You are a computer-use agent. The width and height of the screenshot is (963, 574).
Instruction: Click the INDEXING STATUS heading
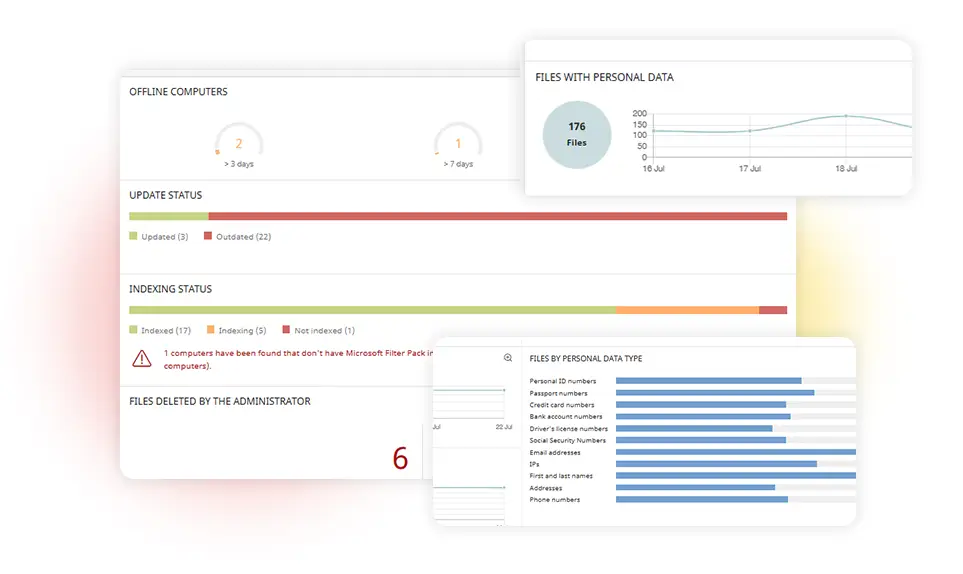pyautogui.click(x=170, y=289)
